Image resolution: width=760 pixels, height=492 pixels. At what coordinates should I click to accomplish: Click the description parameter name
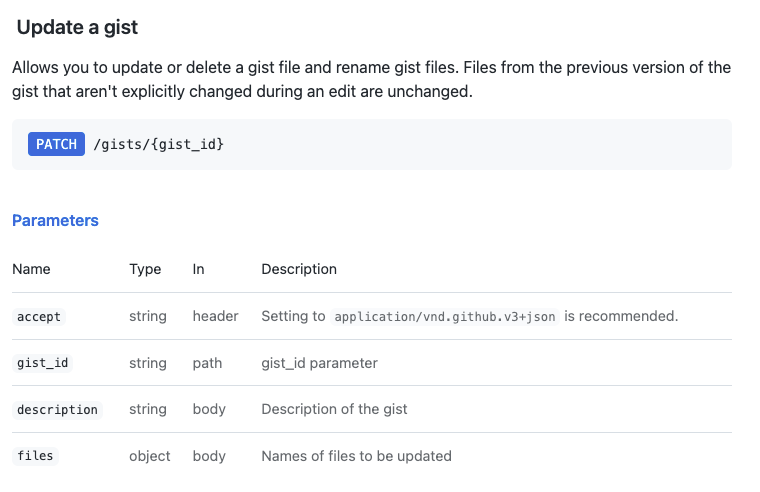point(58,409)
